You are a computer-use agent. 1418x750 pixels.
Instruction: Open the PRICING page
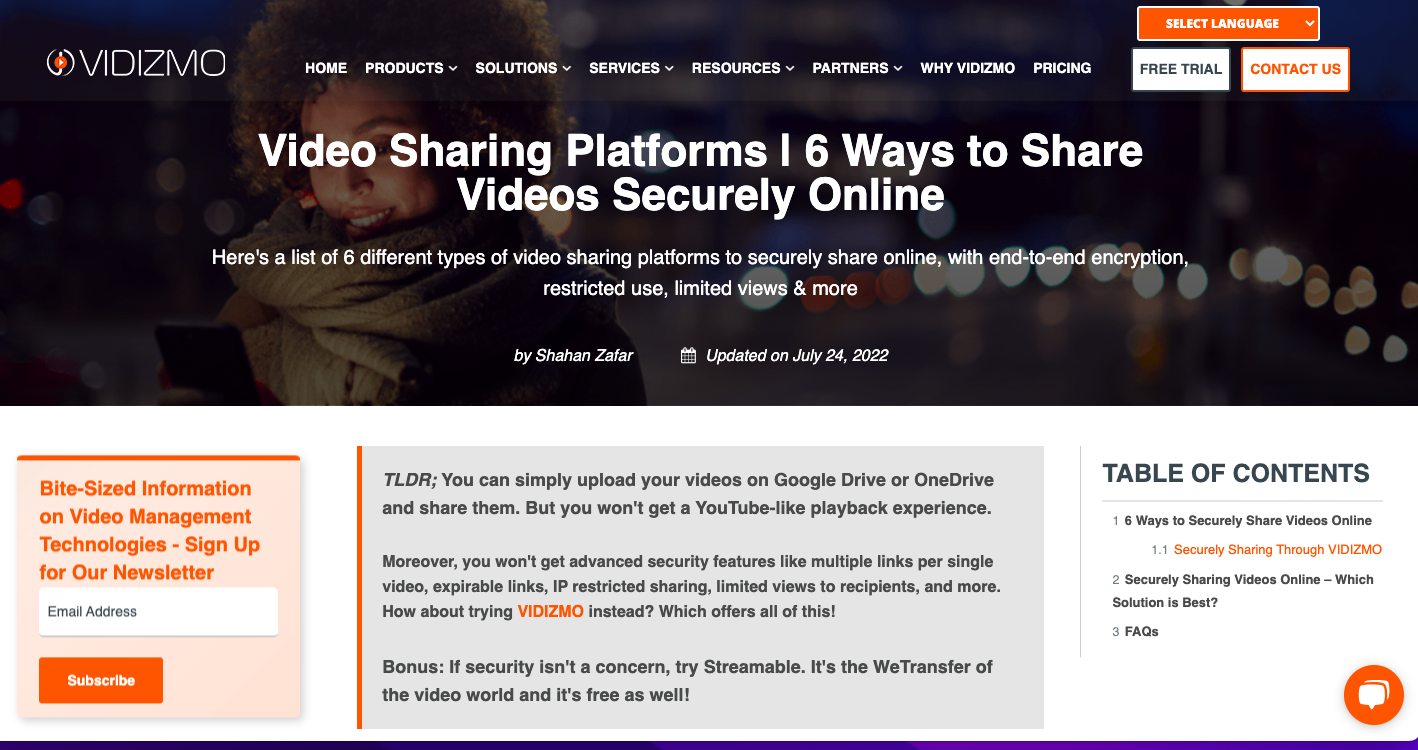click(x=1062, y=68)
